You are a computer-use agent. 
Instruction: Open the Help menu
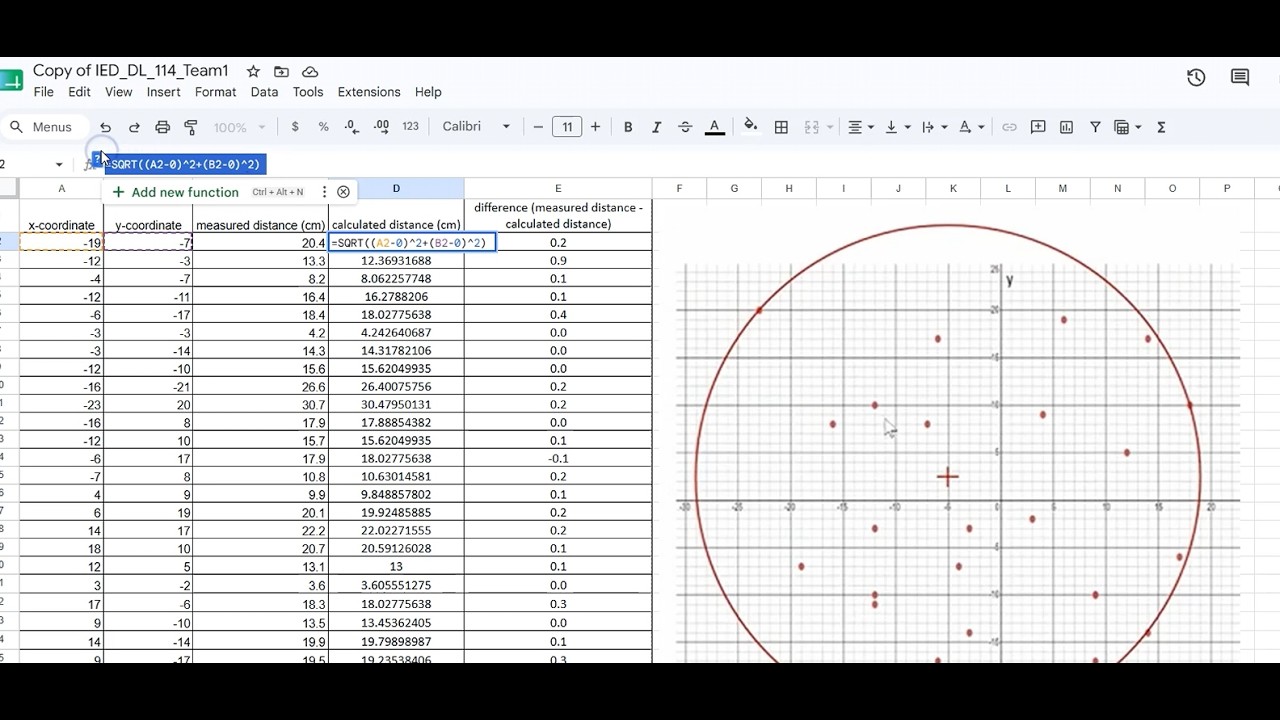tap(428, 92)
